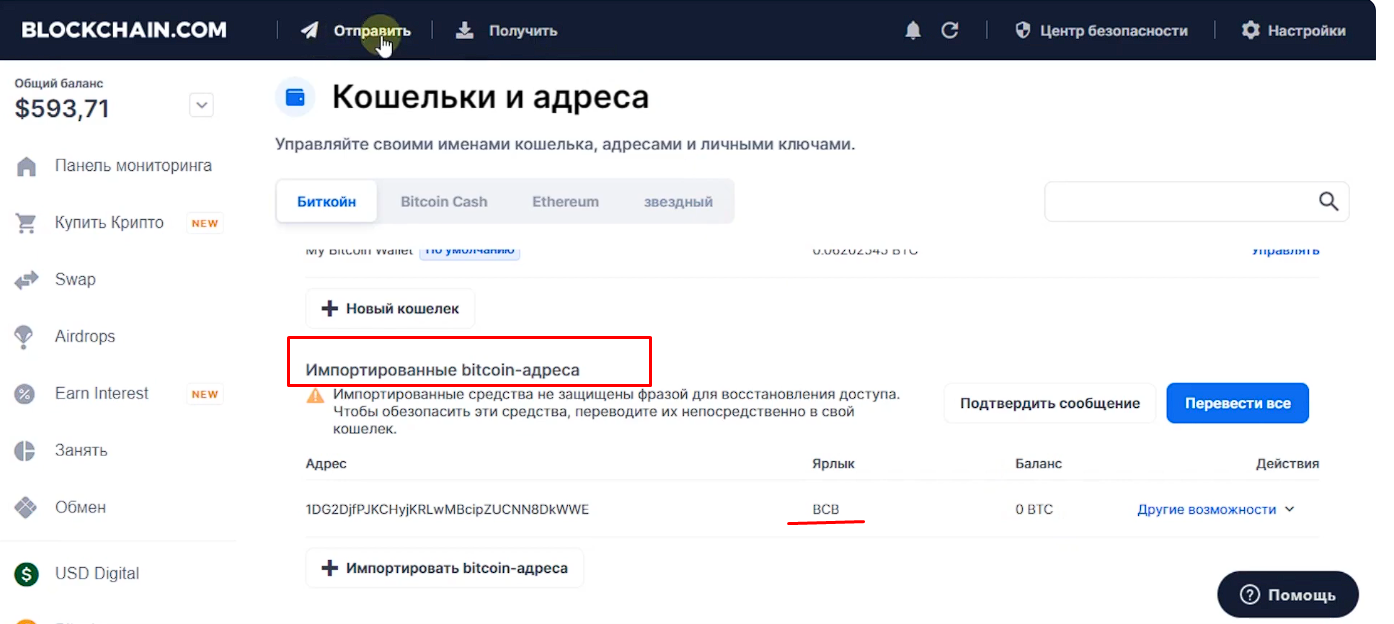Click the percent icon for Earn Interest
This screenshot has width=1394, height=624.
pyautogui.click(x=26, y=395)
